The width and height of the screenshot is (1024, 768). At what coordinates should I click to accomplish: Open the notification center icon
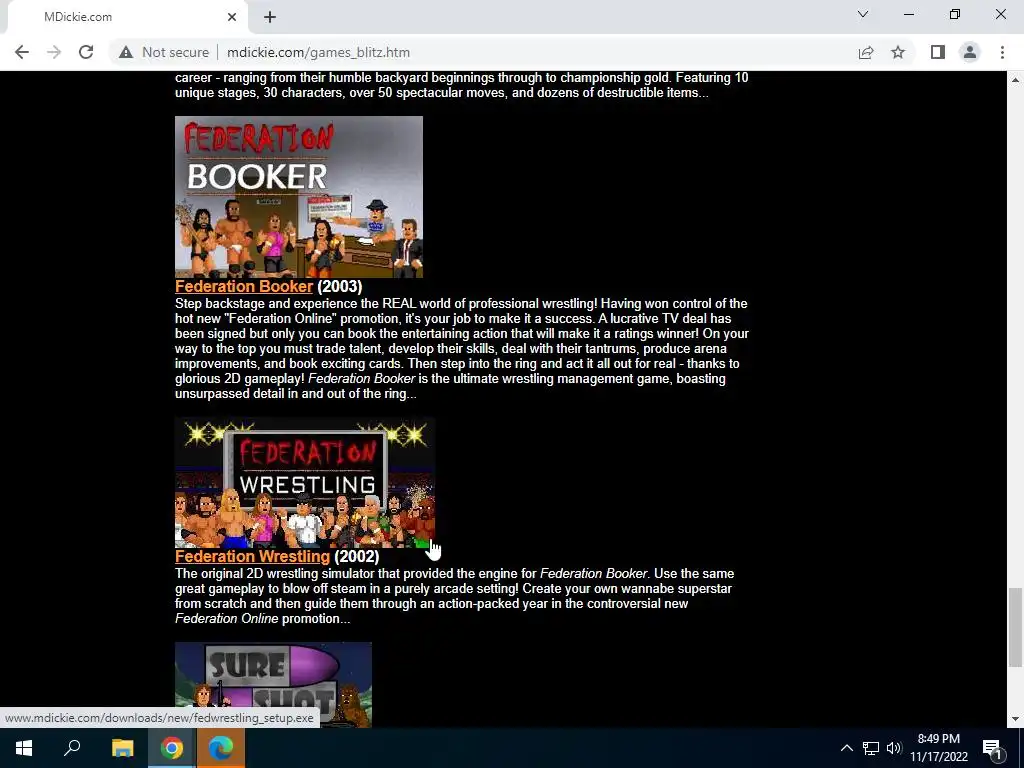click(x=992, y=748)
